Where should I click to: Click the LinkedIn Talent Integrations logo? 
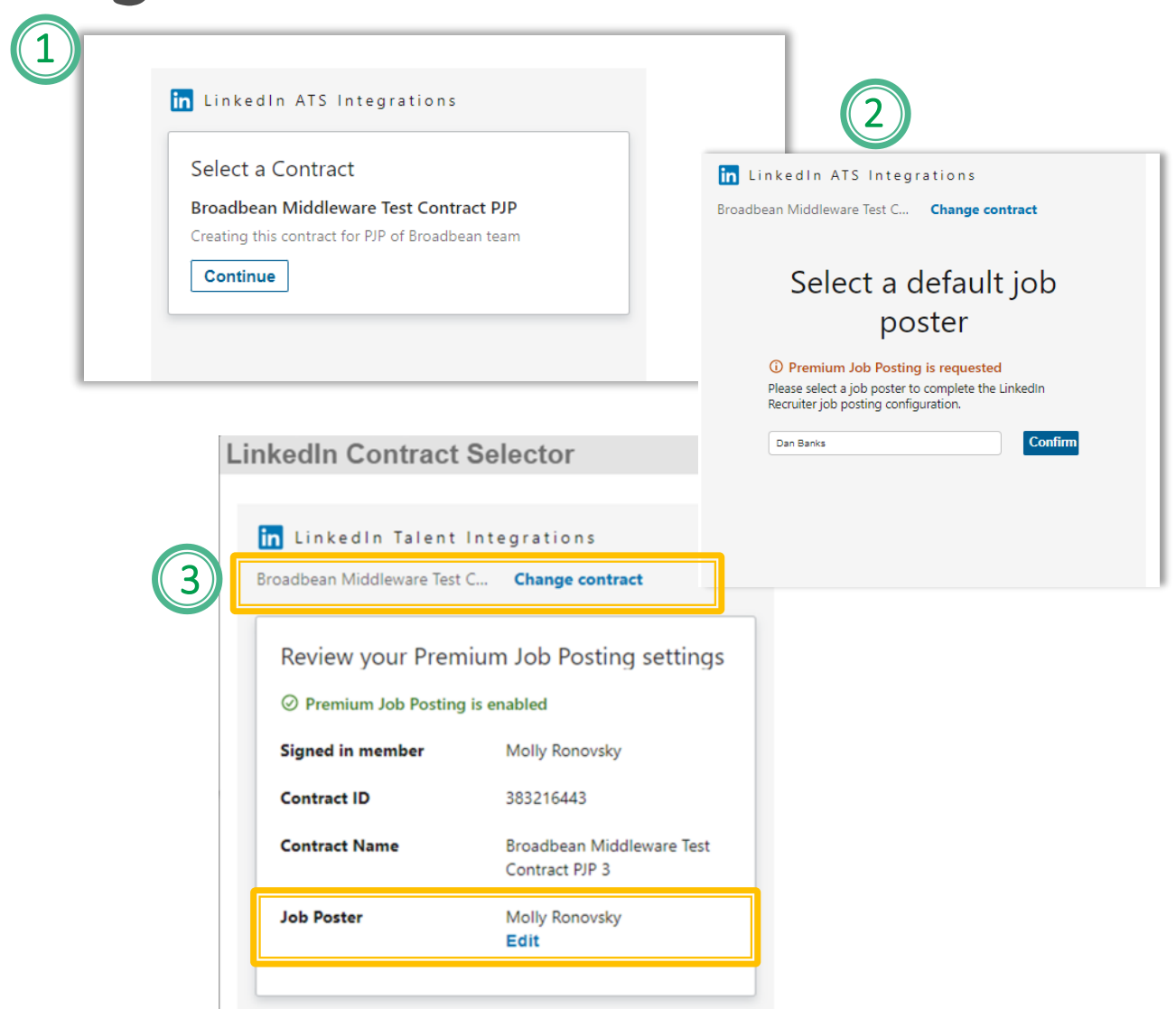[x=270, y=537]
